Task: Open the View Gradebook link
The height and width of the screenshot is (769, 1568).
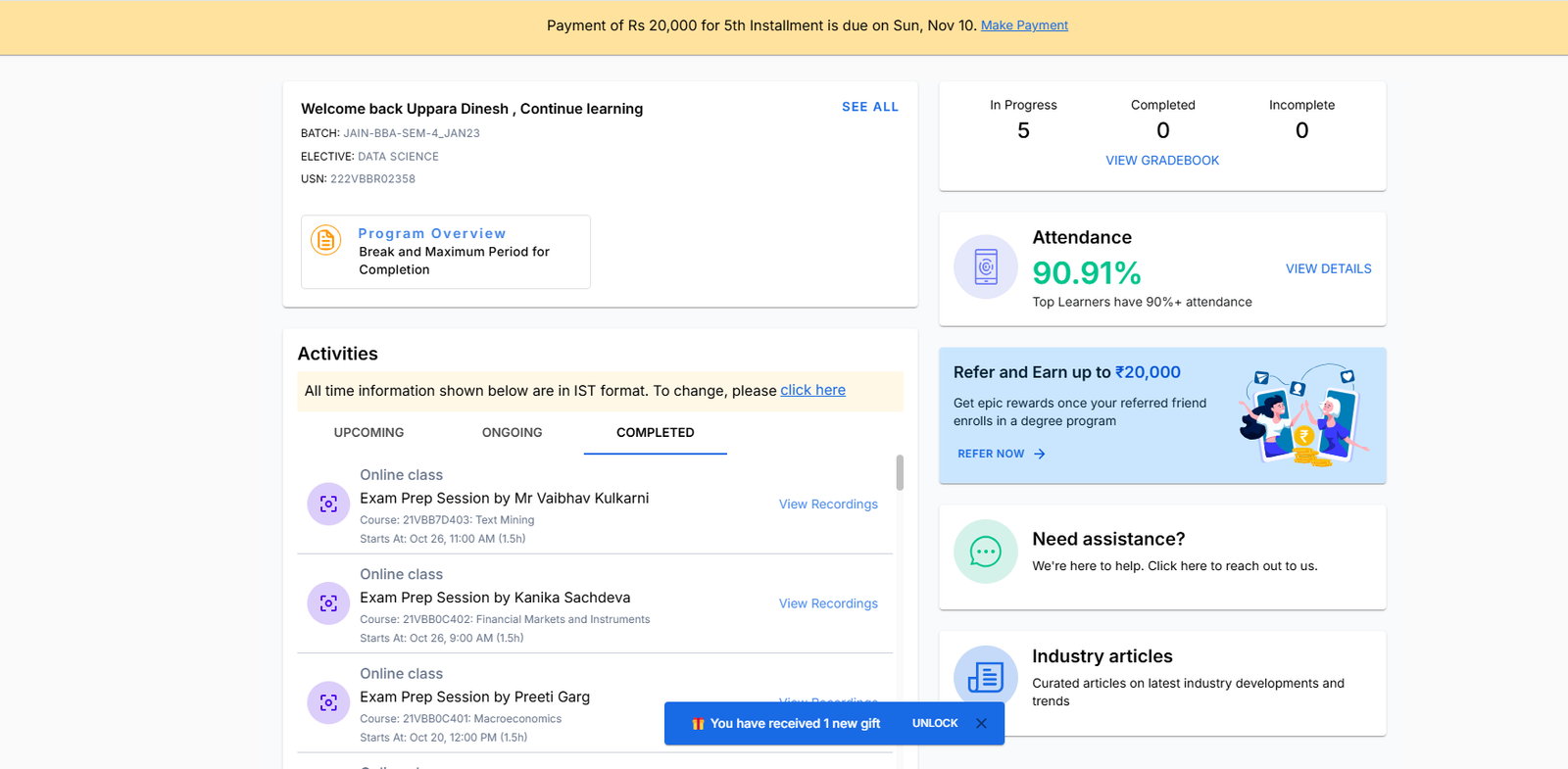Action: [x=1162, y=161]
